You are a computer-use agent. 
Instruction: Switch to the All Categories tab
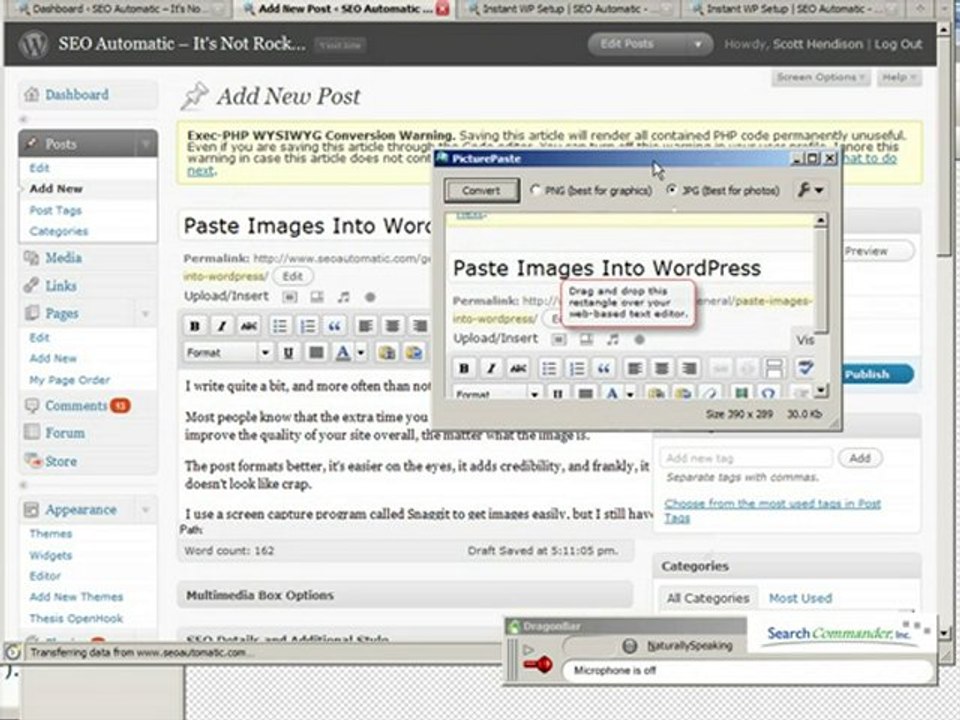tap(708, 598)
